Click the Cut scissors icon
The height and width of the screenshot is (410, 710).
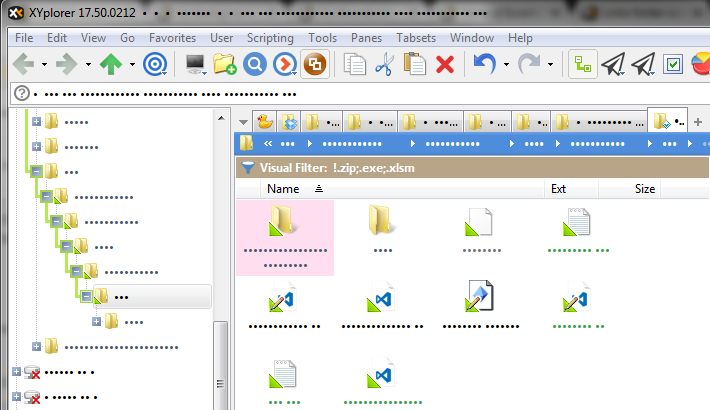(x=384, y=65)
